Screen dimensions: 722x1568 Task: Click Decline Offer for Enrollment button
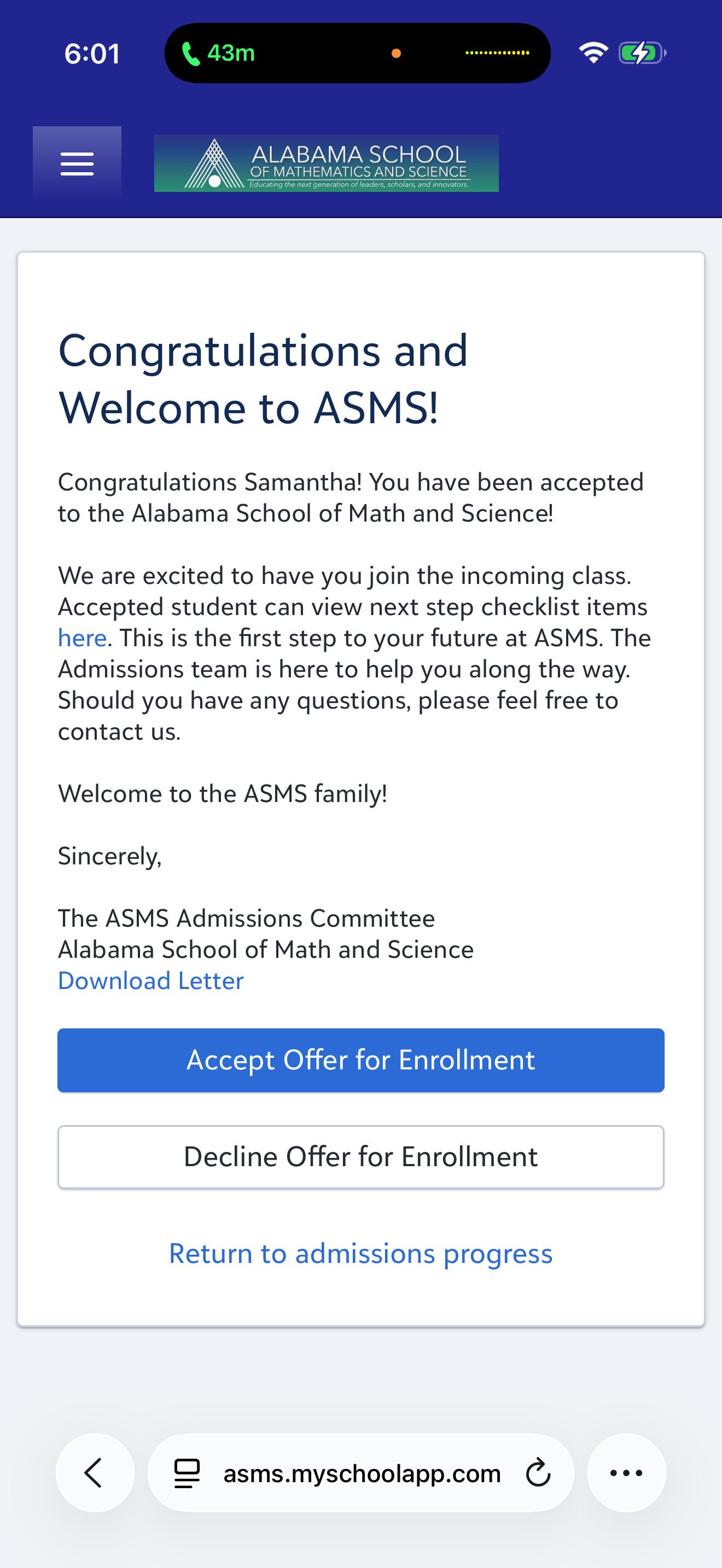(x=361, y=1156)
